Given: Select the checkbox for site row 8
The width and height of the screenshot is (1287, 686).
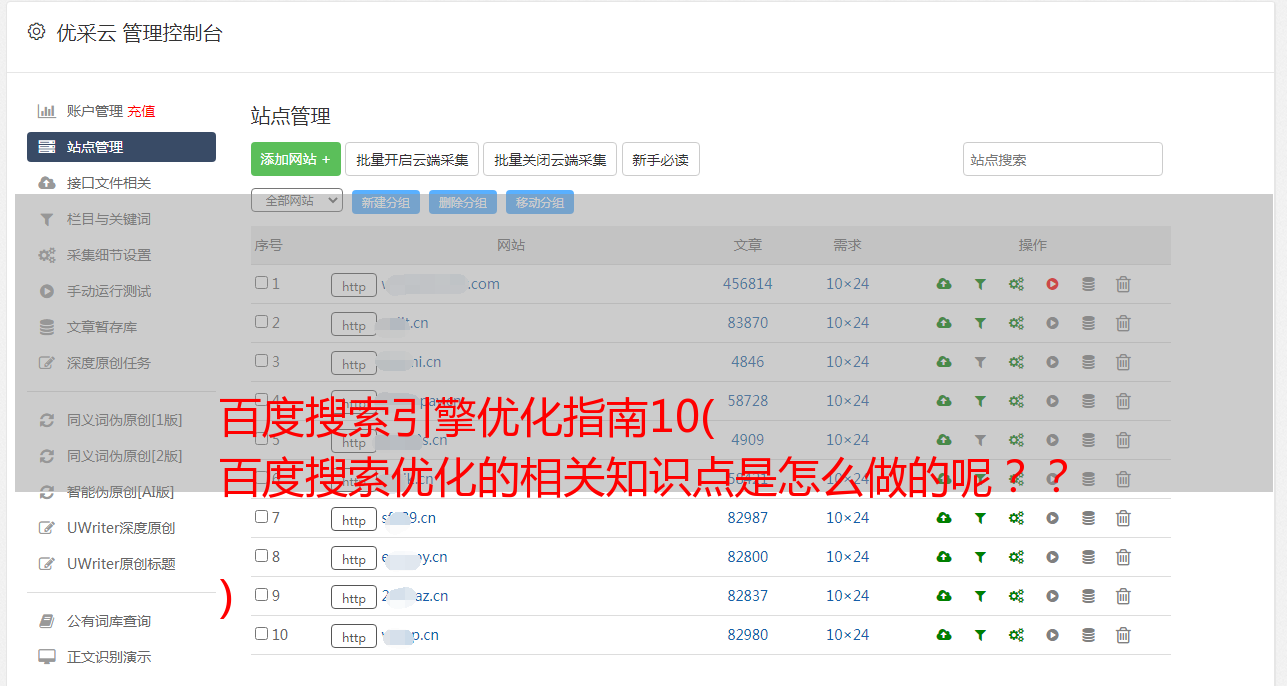Looking at the screenshot, I should (x=261, y=556).
